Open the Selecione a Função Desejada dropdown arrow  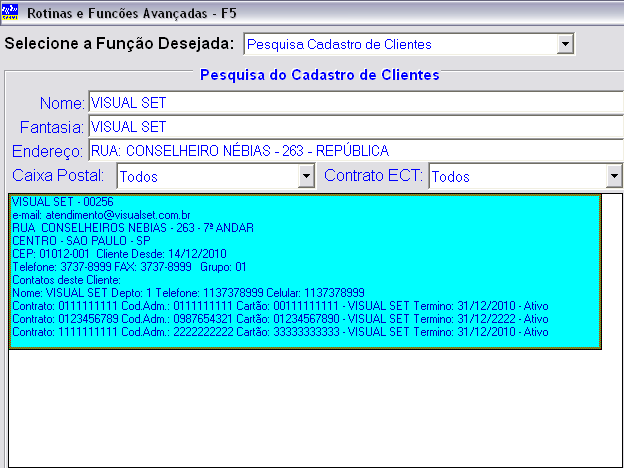pos(565,44)
